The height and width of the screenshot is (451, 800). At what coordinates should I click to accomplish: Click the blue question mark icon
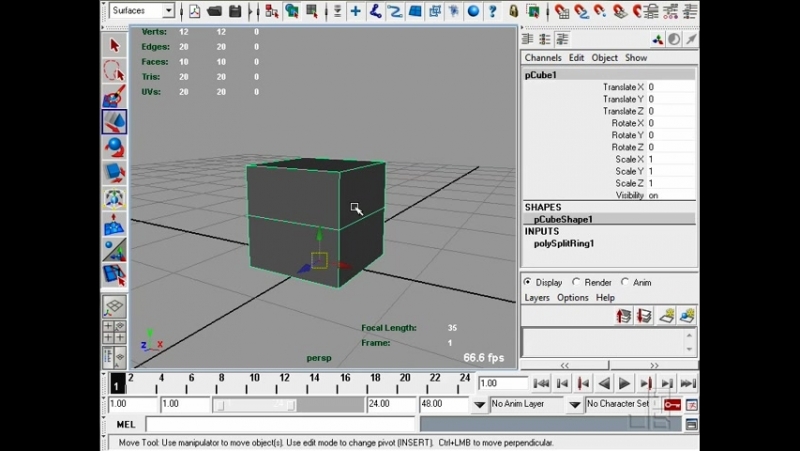tap(492, 11)
